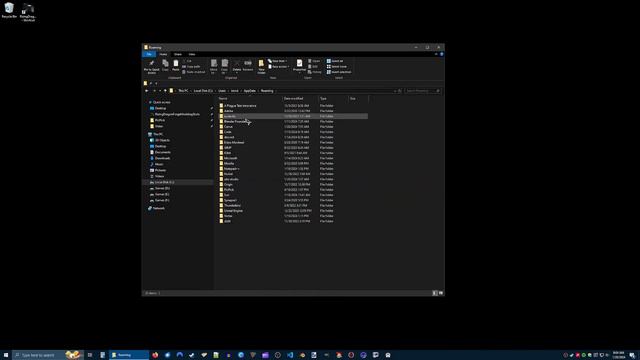
Task: Click Cut in the Clipboard group
Action: pos(187,61)
